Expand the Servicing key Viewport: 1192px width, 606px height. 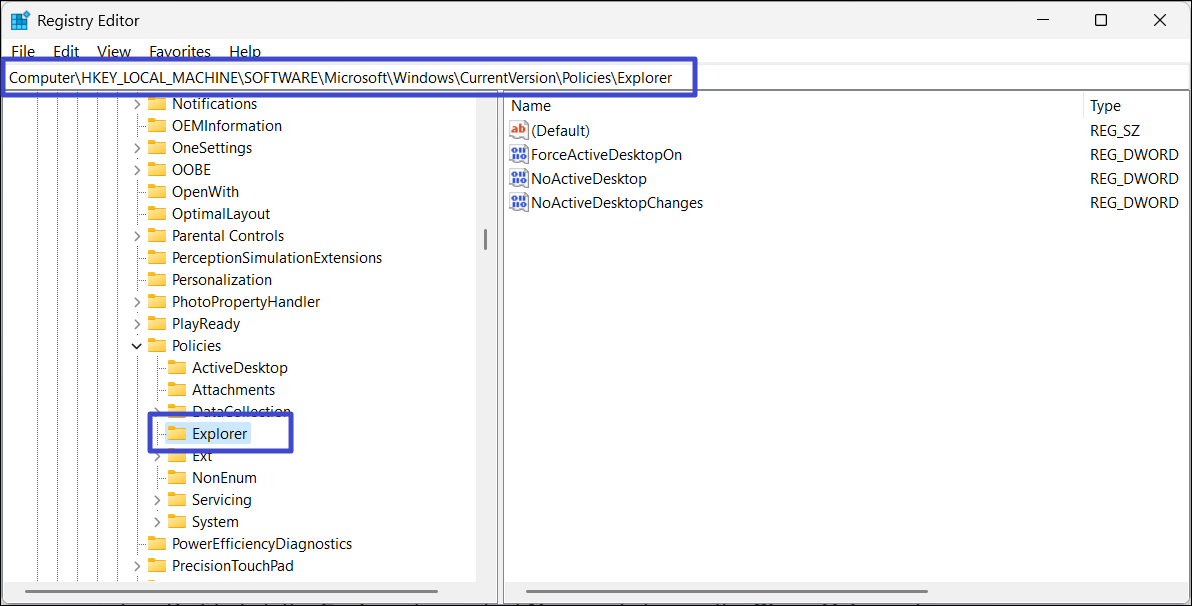157,500
